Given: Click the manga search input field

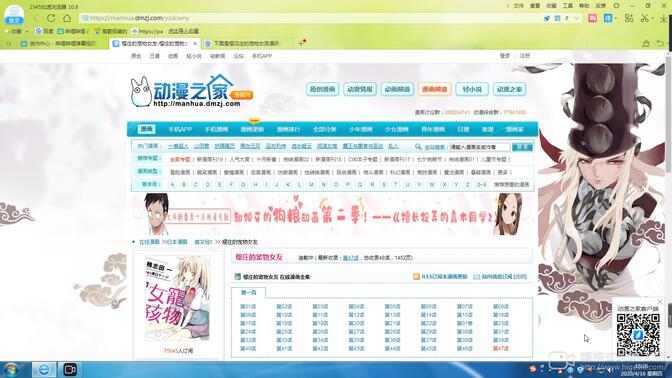Looking at the screenshot, I should click(x=480, y=147).
